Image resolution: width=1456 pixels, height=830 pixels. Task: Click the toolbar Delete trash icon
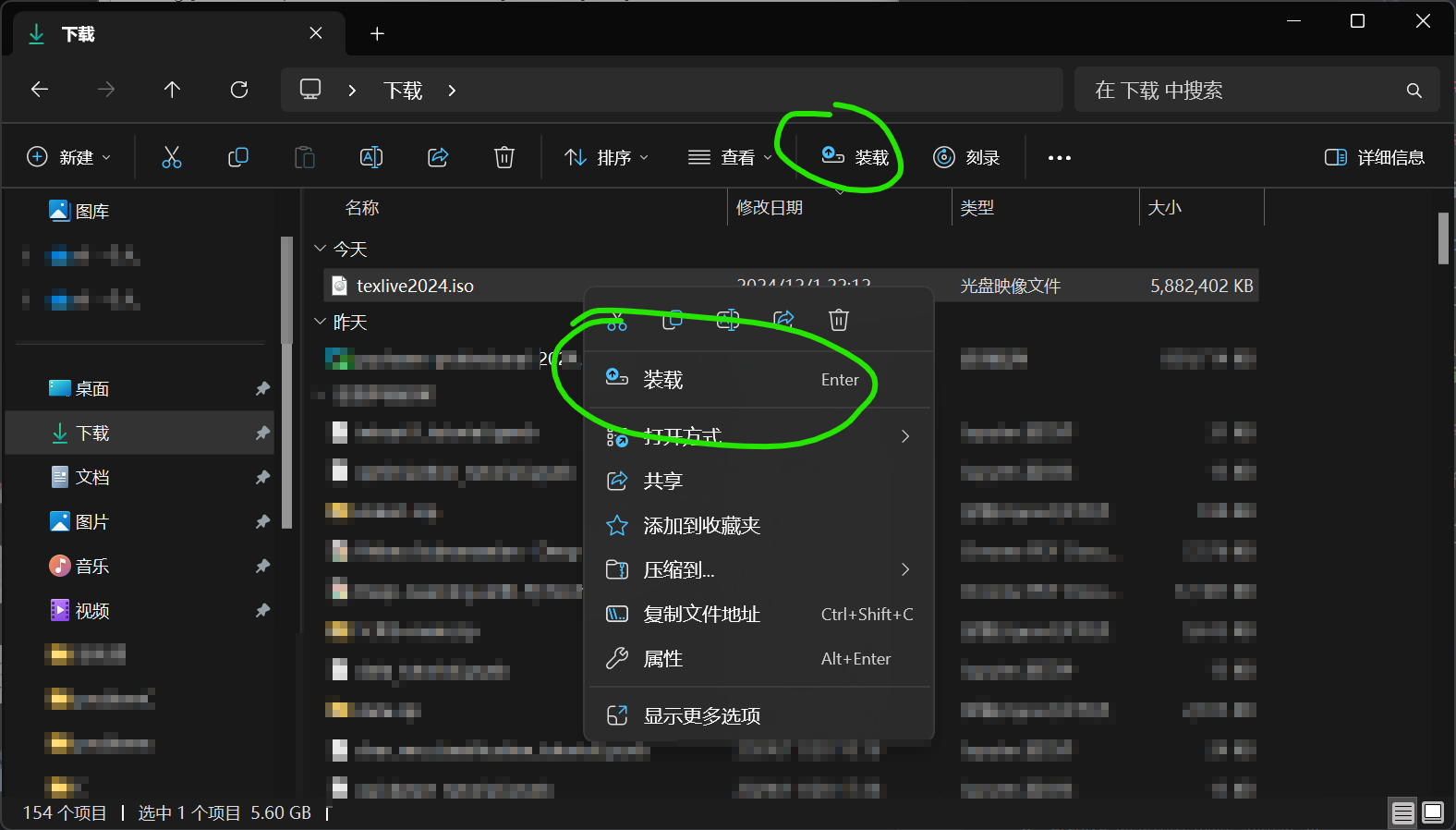pyautogui.click(x=504, y=157)
